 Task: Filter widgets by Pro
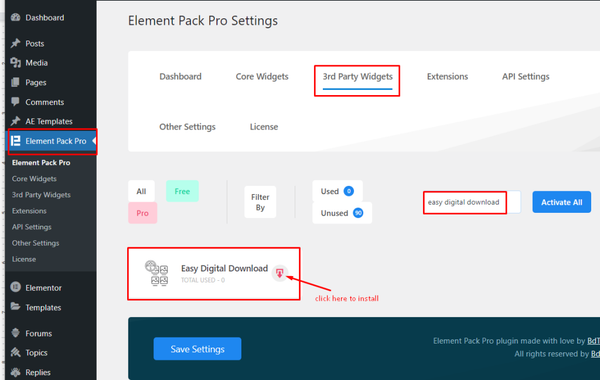(x=142, y=213)
